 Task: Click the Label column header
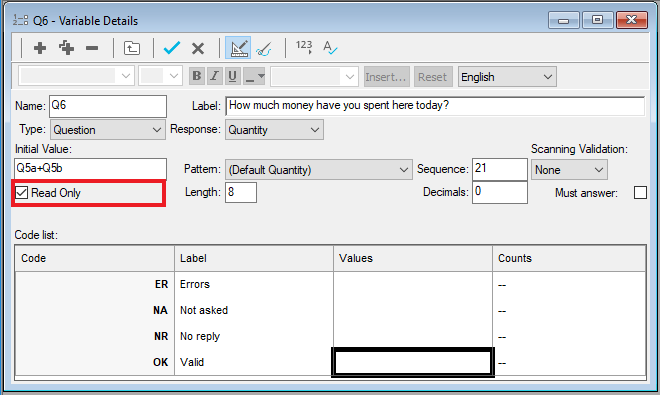pos(254,258)
